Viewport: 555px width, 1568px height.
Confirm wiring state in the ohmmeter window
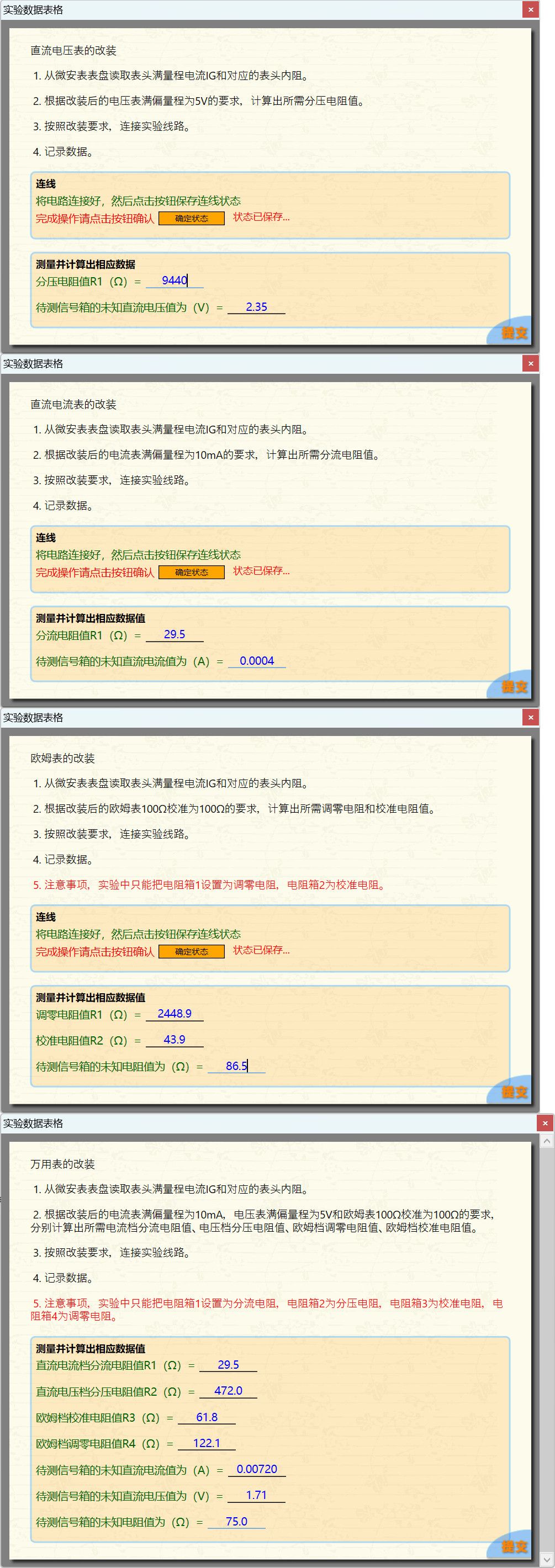[191, 951]
